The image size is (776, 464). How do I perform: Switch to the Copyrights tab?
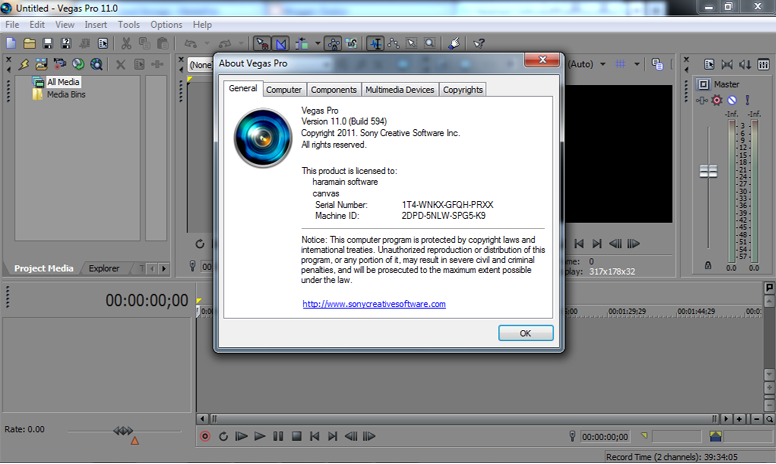point(463,90)
